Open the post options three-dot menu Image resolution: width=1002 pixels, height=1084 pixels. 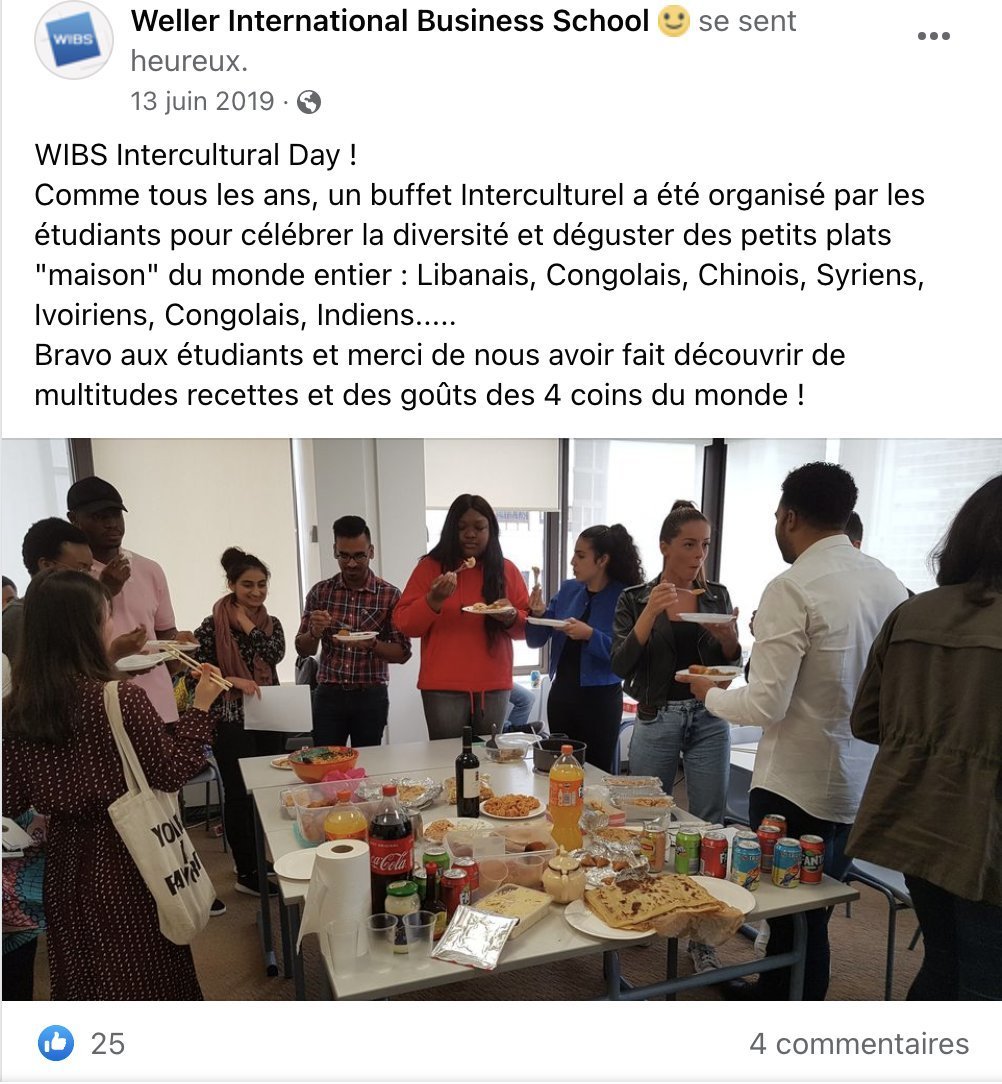click(933, 36)
